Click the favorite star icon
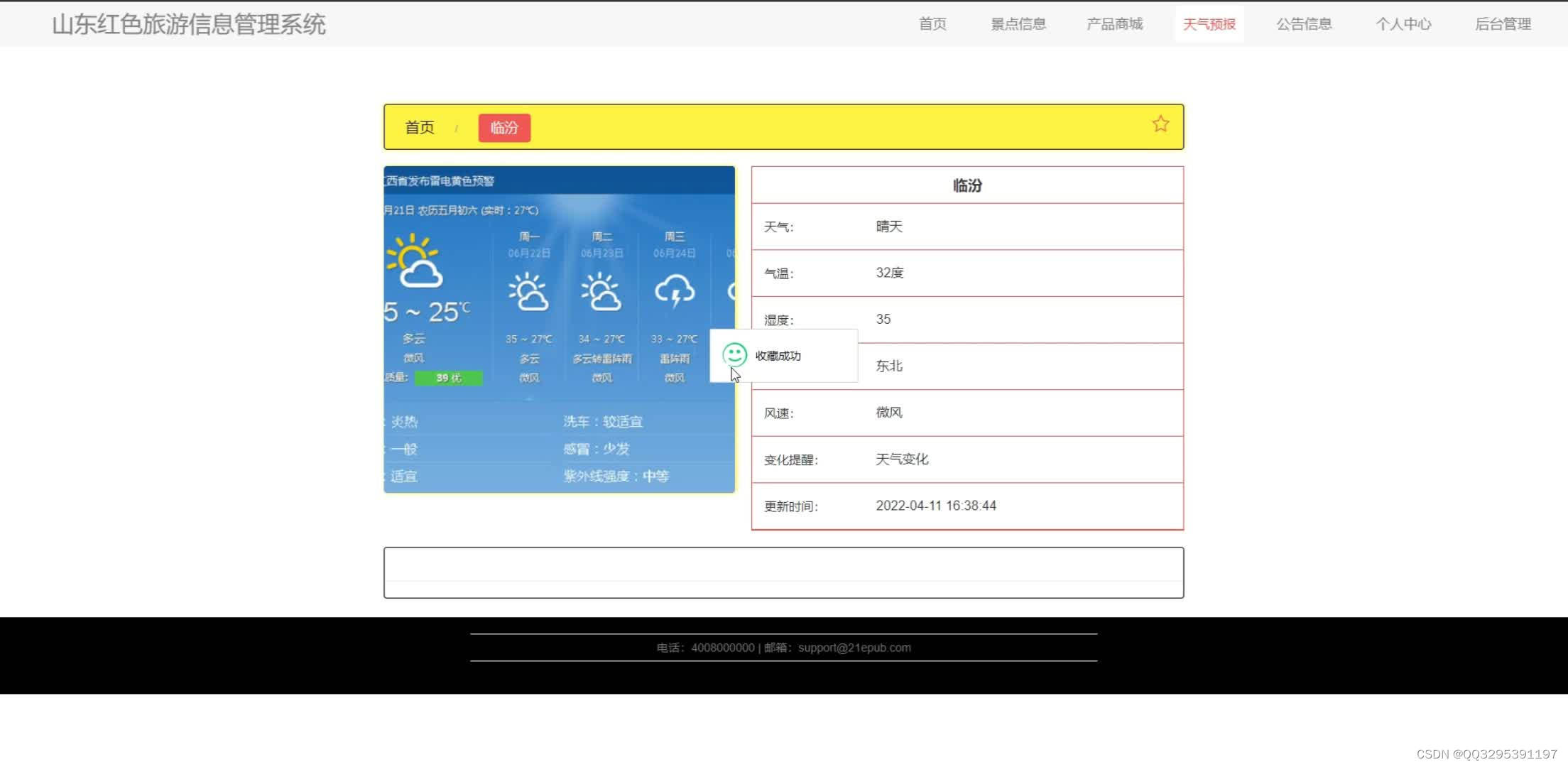This screenshot has height=767, width=1568. (x=1160, y=124)
